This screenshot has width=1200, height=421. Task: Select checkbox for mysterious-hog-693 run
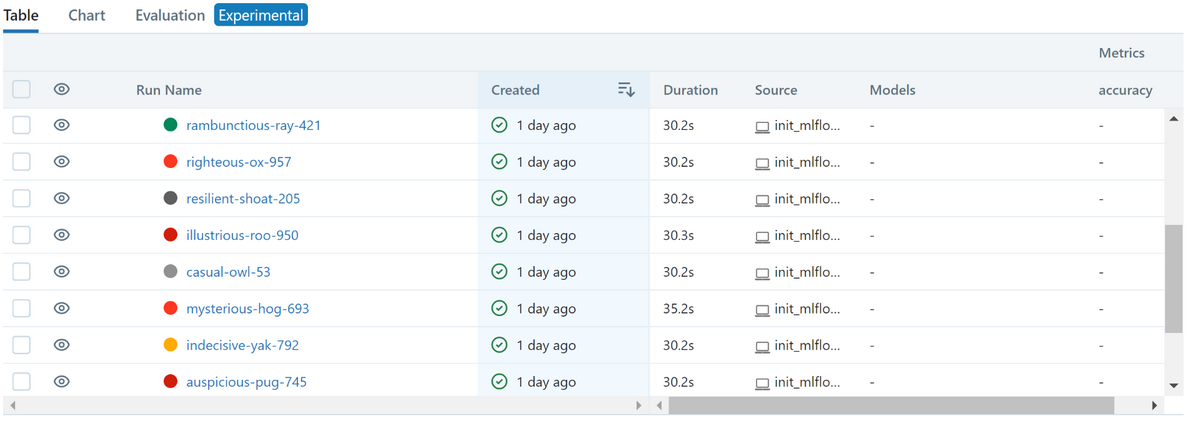click(x=21, y=308)
